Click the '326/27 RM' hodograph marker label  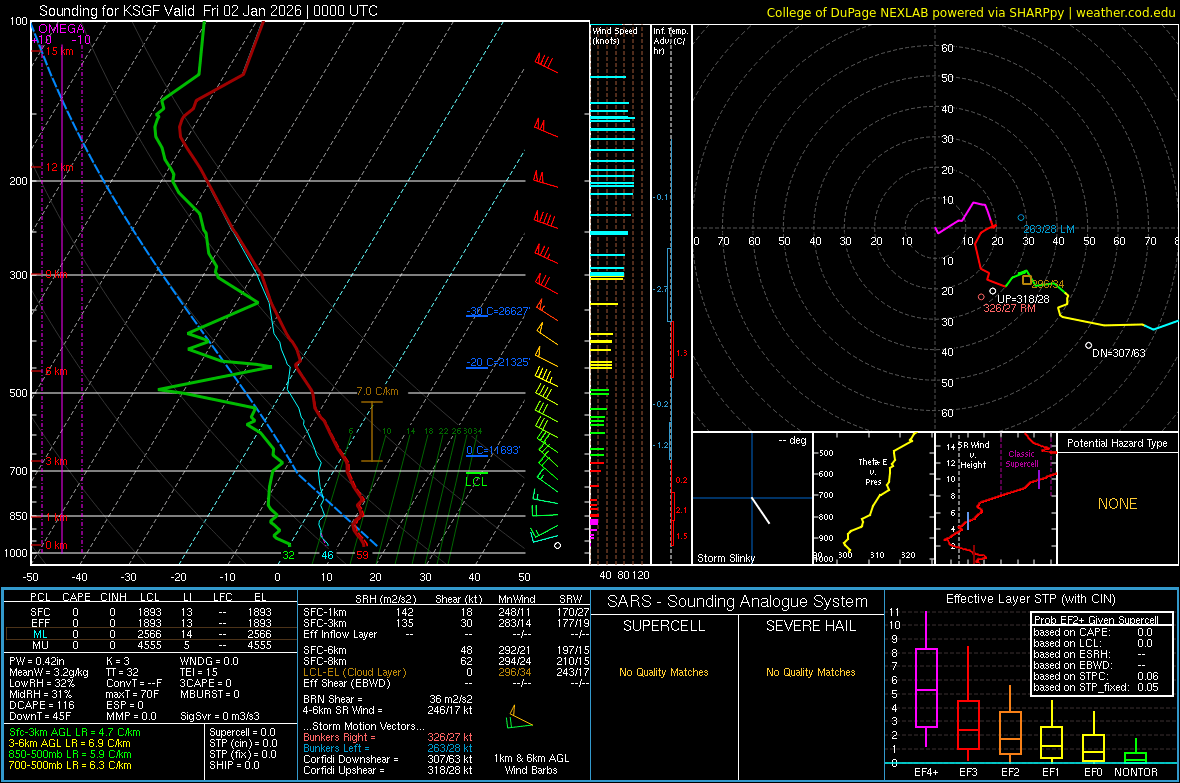pyautogui.click(x=1009, y=309)
